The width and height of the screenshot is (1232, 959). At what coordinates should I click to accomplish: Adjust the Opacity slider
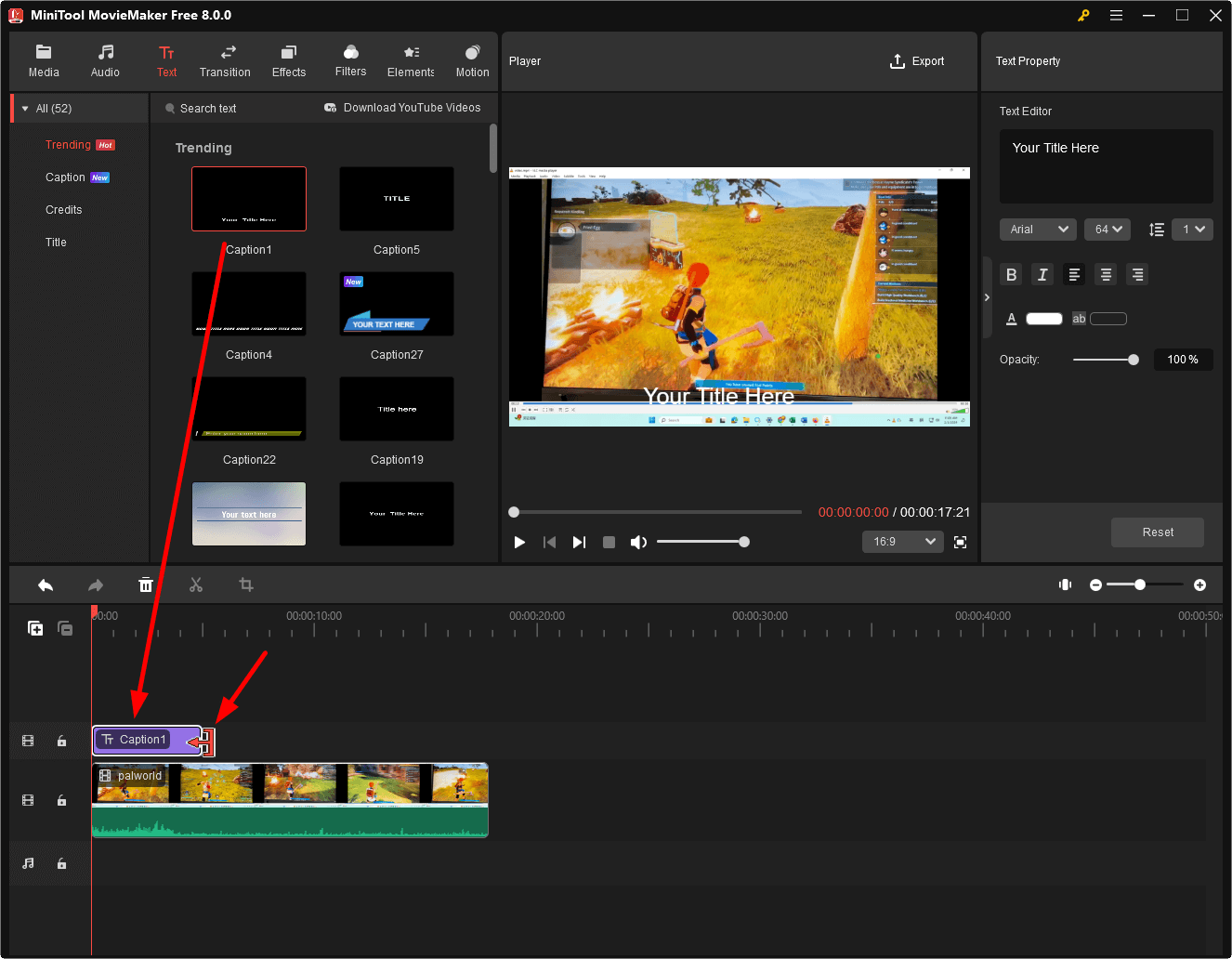coord(1106,360)
